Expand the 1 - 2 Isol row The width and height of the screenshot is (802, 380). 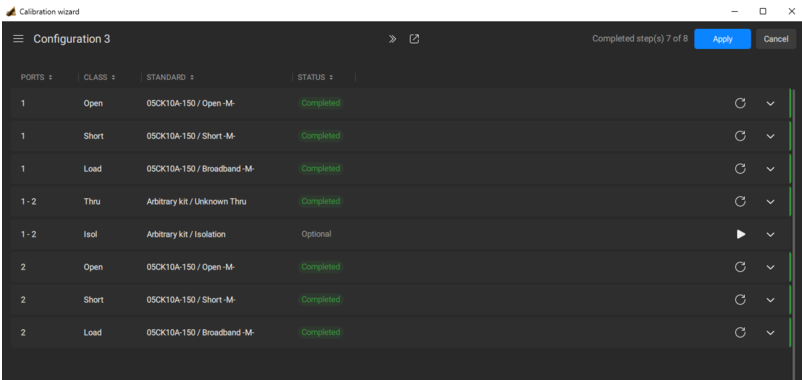770,234
